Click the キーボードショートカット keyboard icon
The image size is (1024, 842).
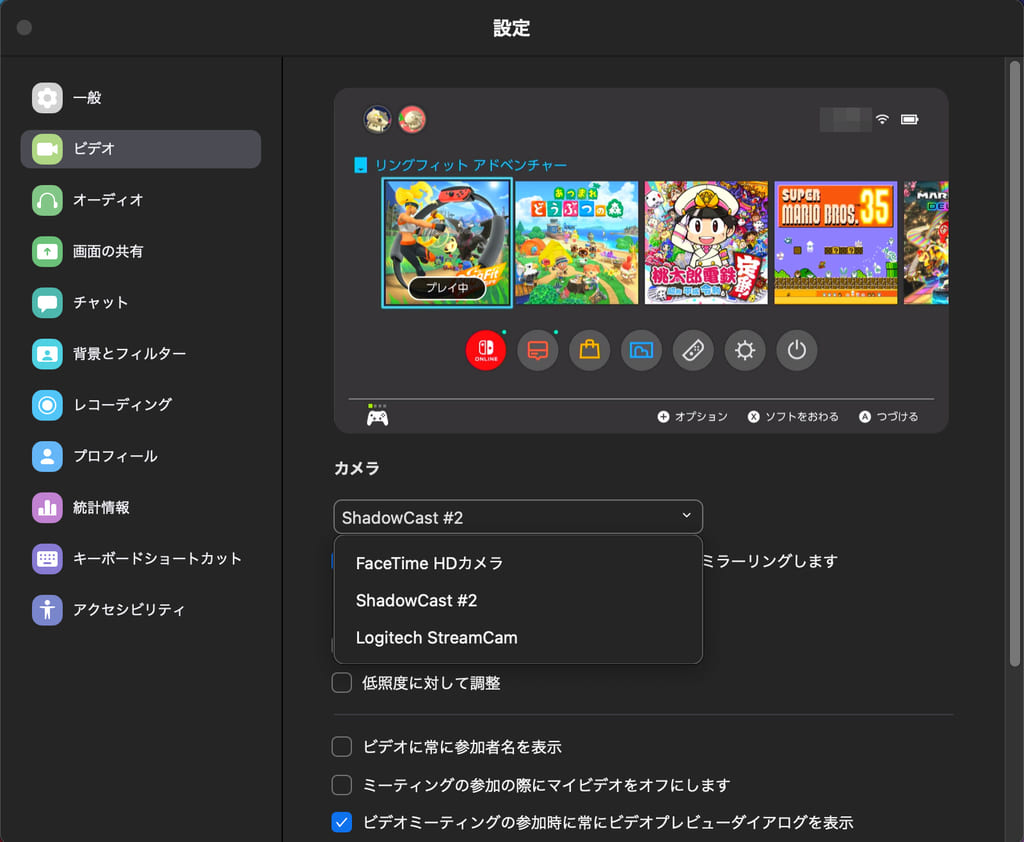pyautogui.click(x=47, y=559)
